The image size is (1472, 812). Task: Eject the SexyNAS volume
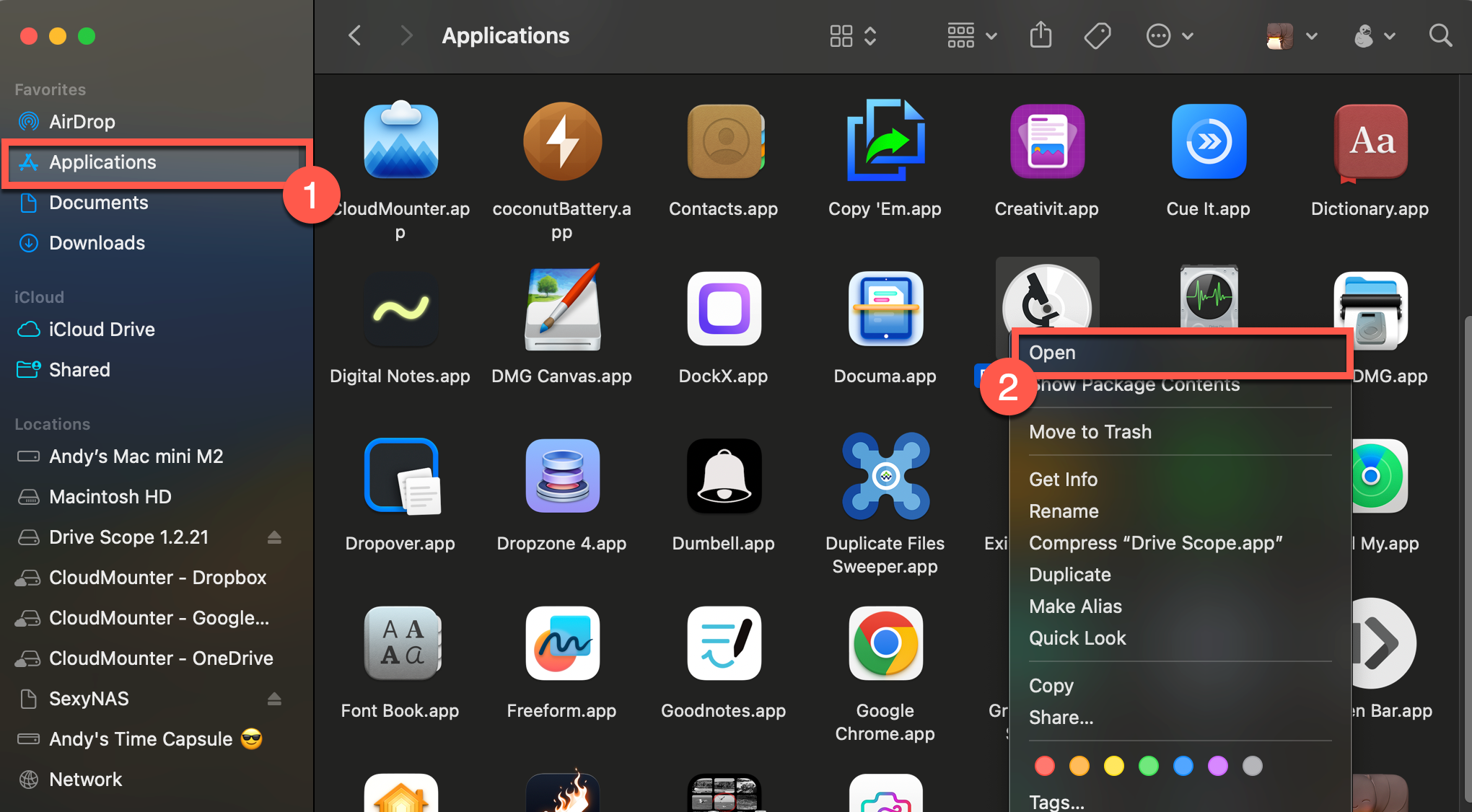coord(275,698)
